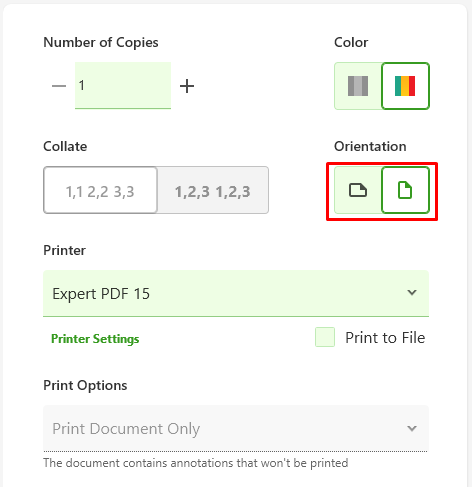
Task: Click the Print Options section heading
Action: coord(85,385)
